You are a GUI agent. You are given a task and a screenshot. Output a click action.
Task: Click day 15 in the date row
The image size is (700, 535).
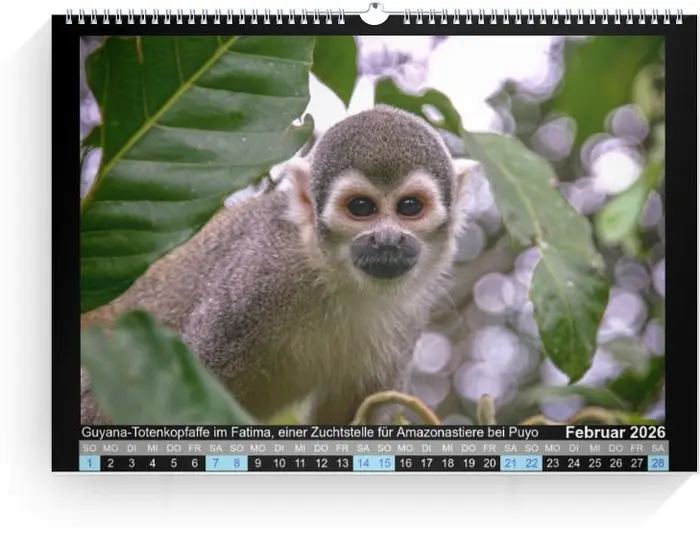[x=384, y=463]
